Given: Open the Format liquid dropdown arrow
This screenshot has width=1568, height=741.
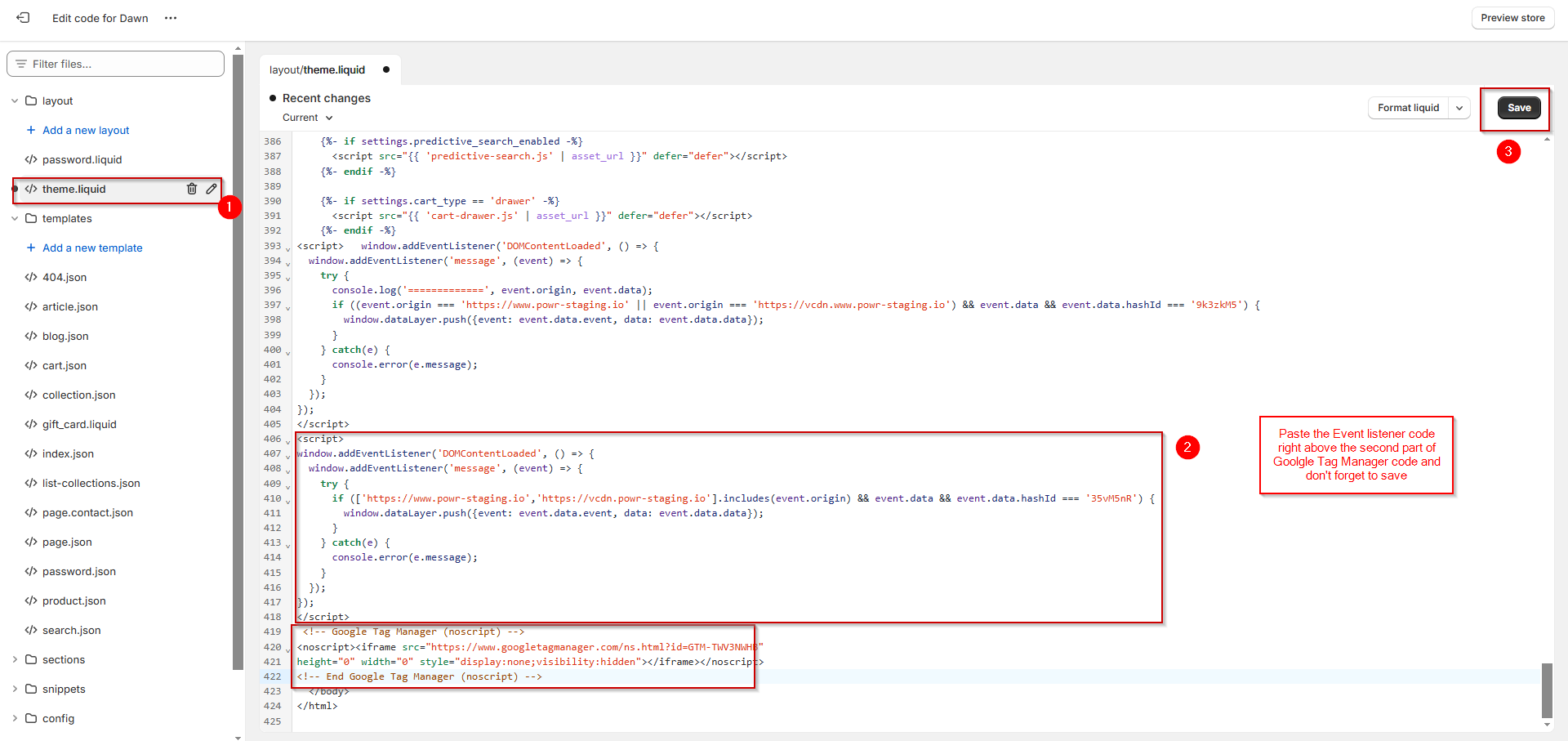Looking at the screenshot, I should point(1459,108).
